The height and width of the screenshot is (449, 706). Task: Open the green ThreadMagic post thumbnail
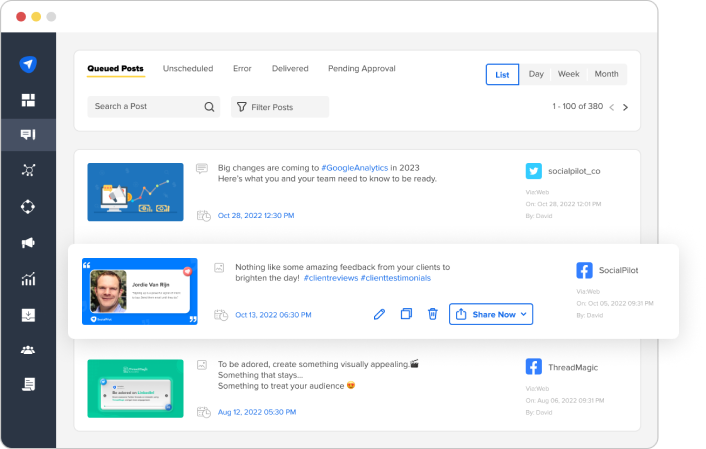136,388
